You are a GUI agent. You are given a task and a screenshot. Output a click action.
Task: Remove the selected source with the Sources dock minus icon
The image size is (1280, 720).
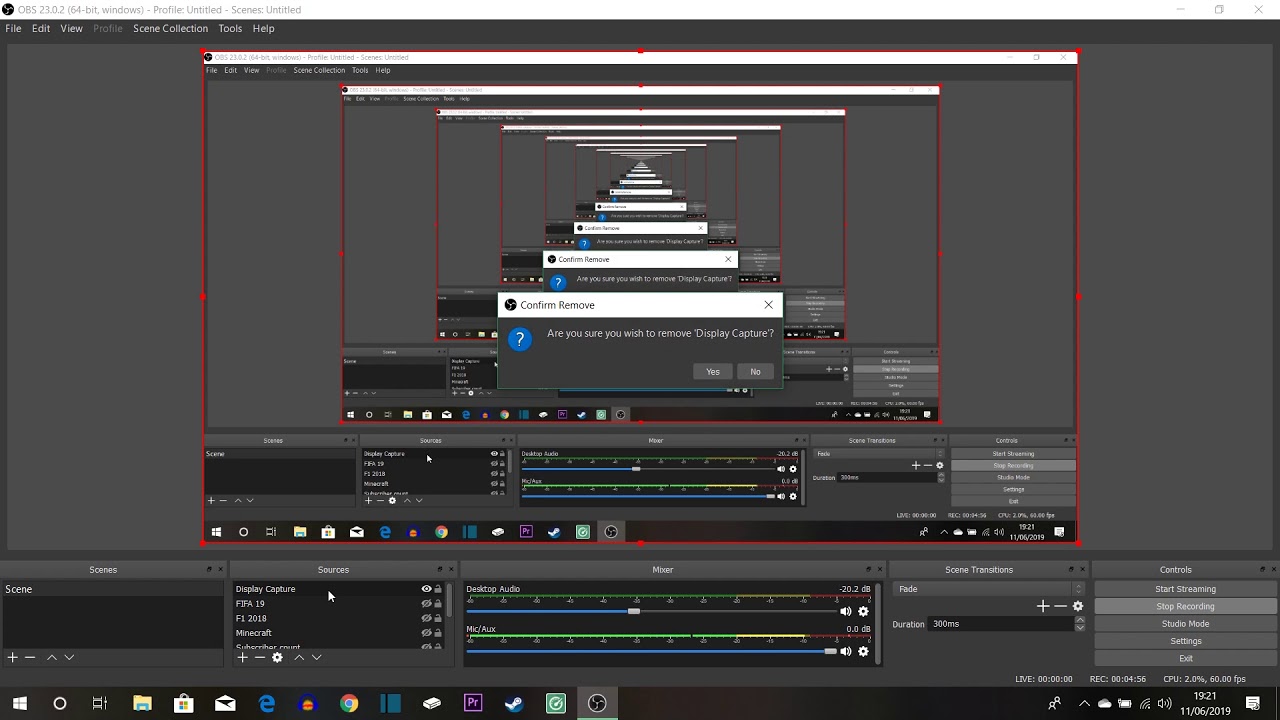pos(259,657)
